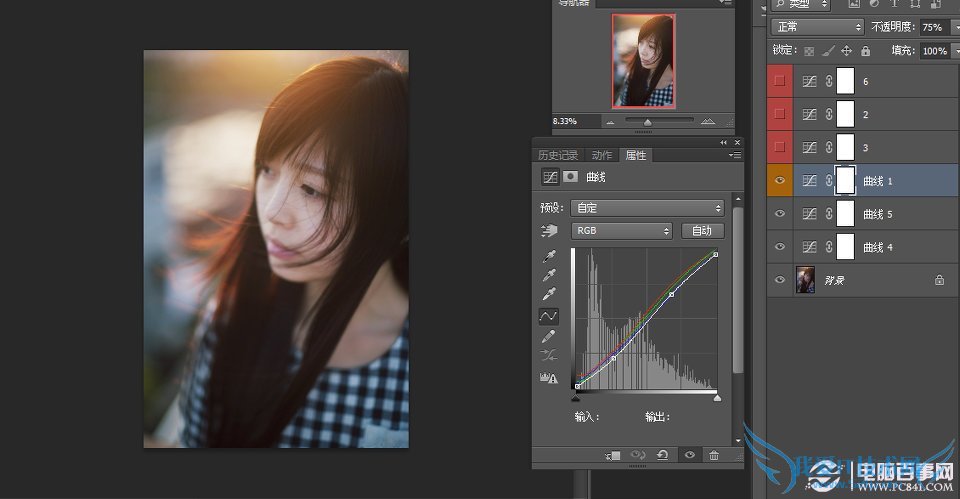This screenshot has width=960, height=499.
Task: Click the on-image targeted adjustment hand tool
Action: tap(549, 231)
